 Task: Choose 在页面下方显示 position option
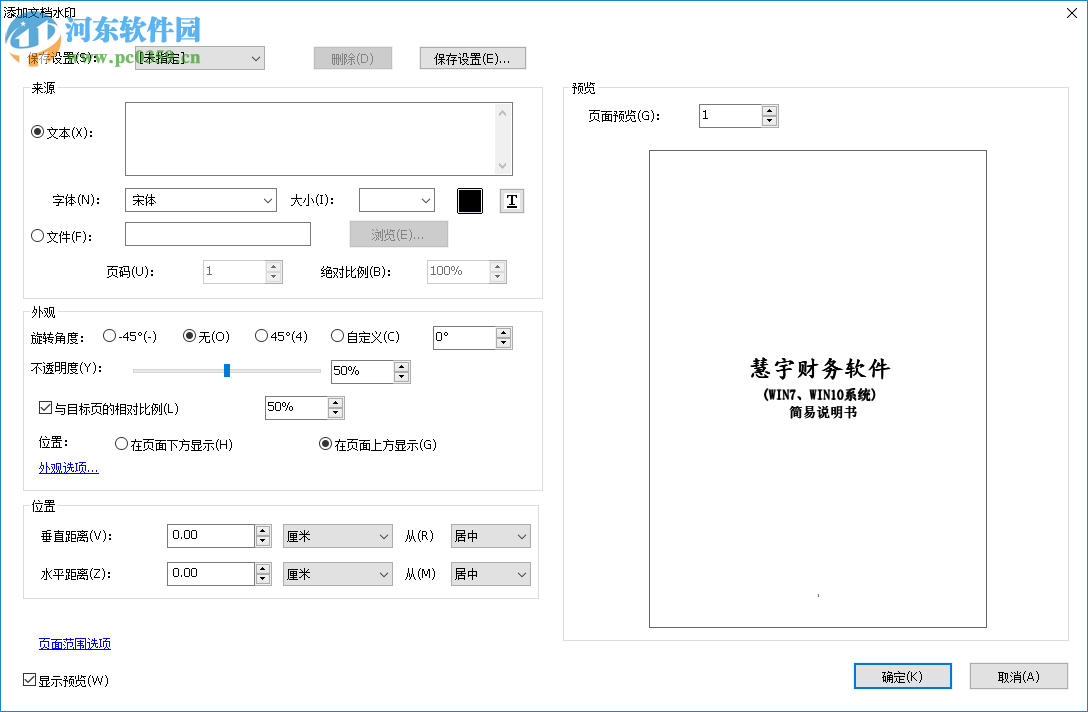[x=122, y=444]
